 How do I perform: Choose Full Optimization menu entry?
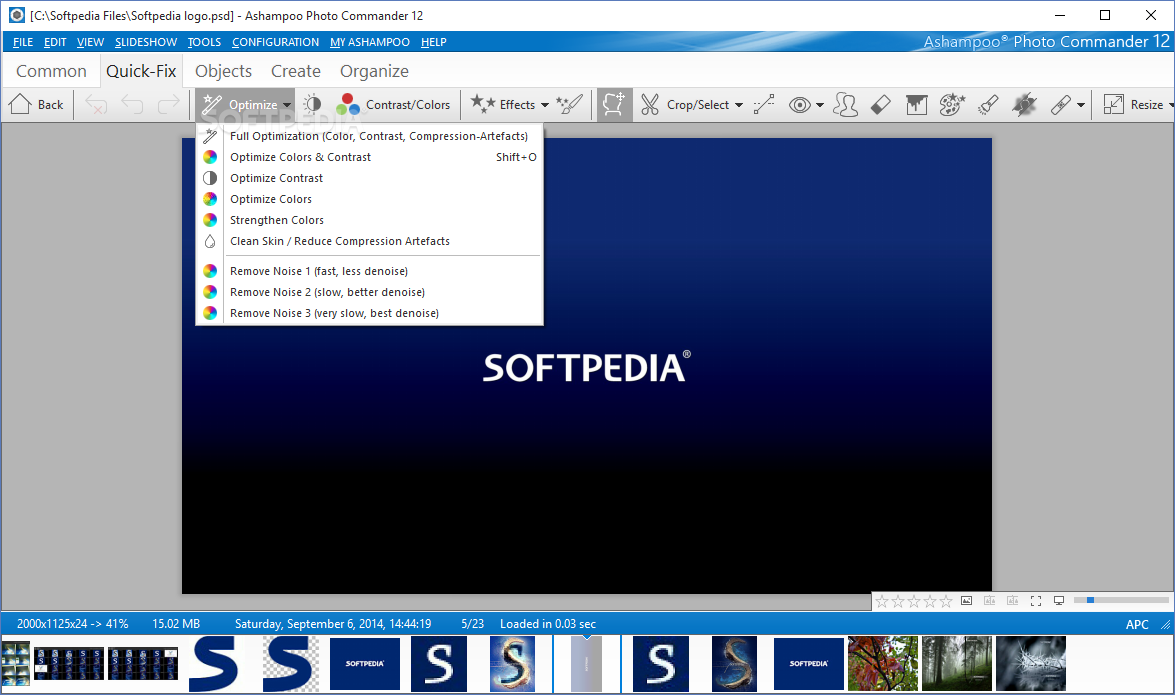[369, 136]
